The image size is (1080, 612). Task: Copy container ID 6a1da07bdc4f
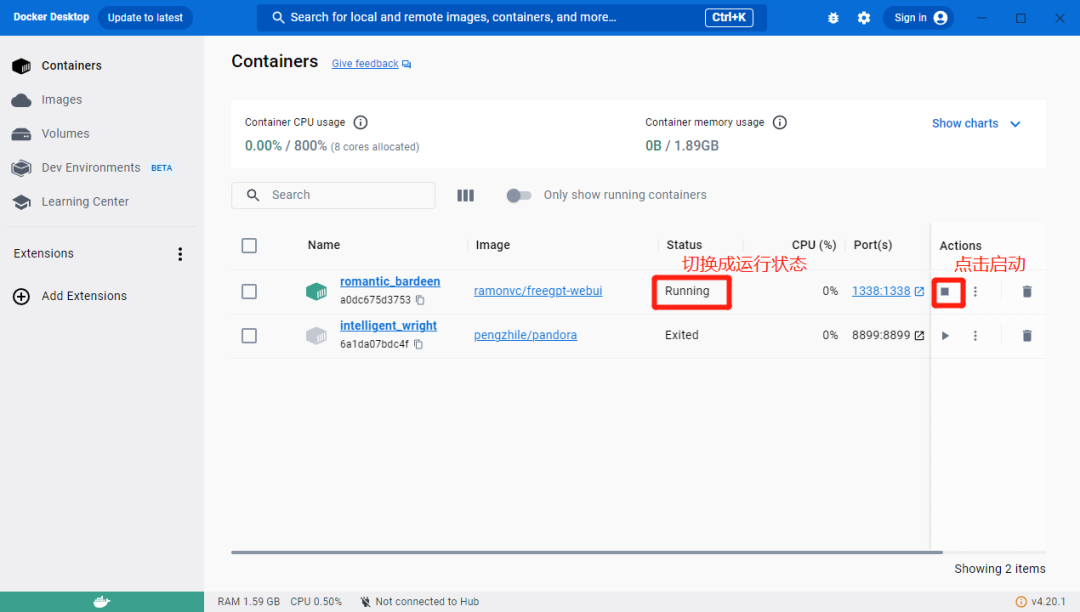418,344
